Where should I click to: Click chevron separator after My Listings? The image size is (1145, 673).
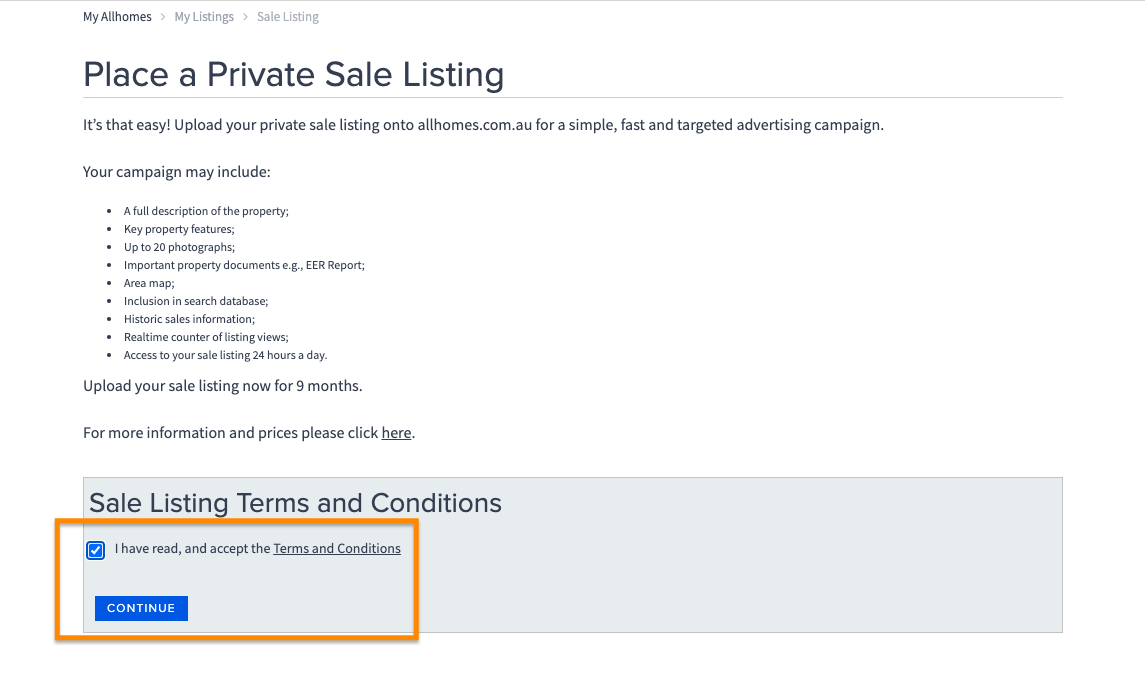pyautogui.click(x=245, y=17)
